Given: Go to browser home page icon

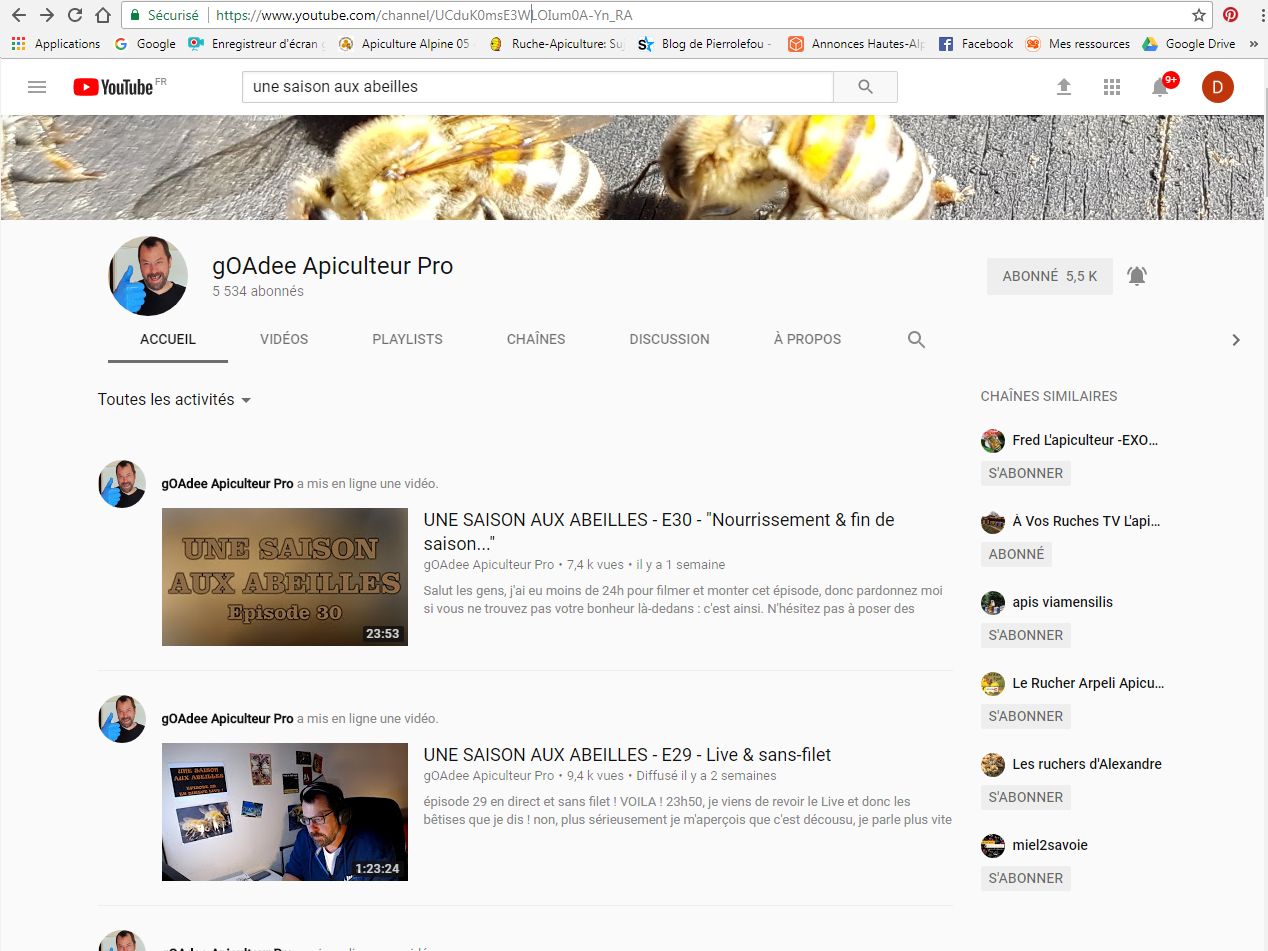Looking at the screenshot, I should 103,15.
